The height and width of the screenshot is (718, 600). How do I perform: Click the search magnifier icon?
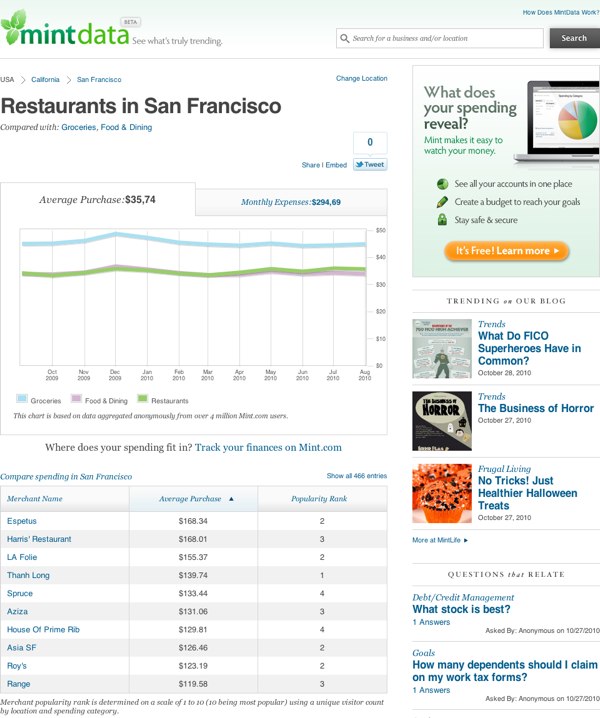pyautogui.click(x=345, y=38)
